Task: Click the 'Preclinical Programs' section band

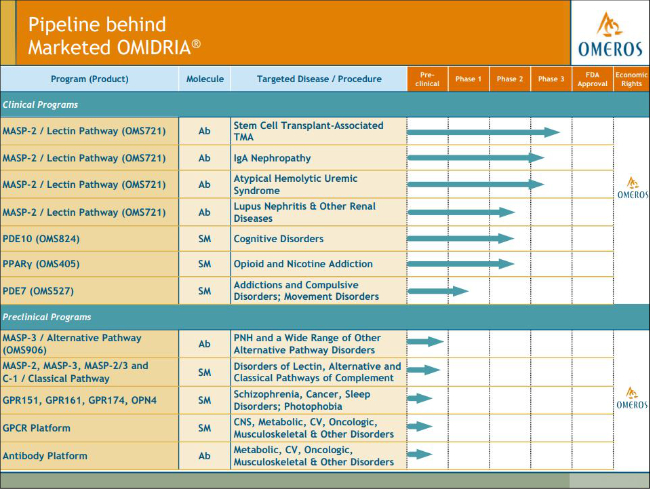Action: [x=325, y=317]
